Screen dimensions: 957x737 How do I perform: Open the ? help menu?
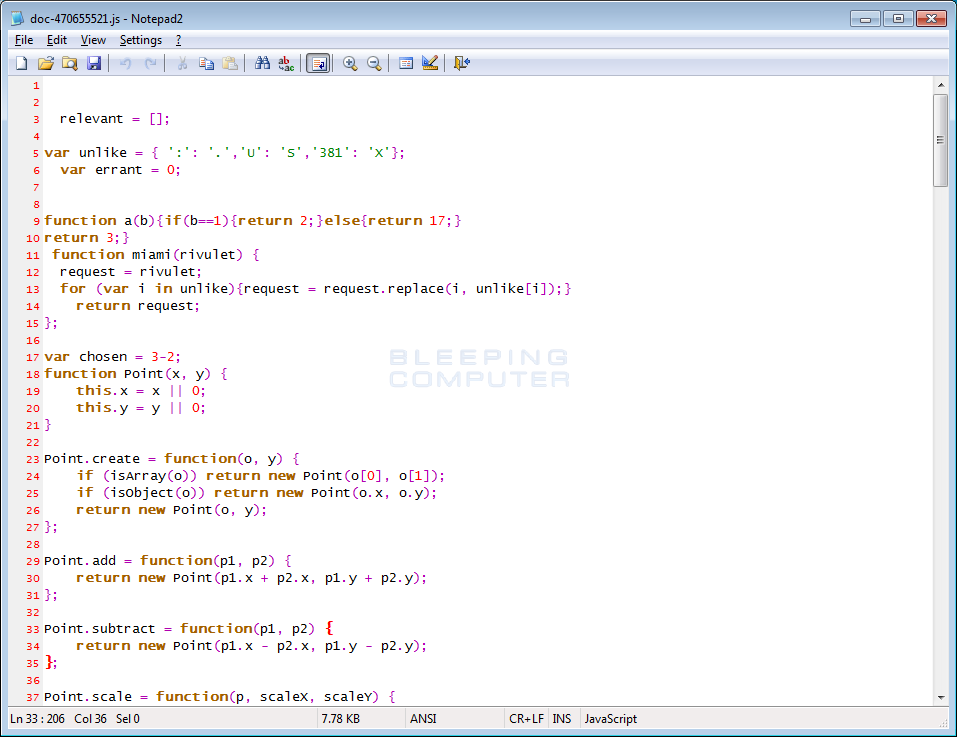tap(178, 40)
